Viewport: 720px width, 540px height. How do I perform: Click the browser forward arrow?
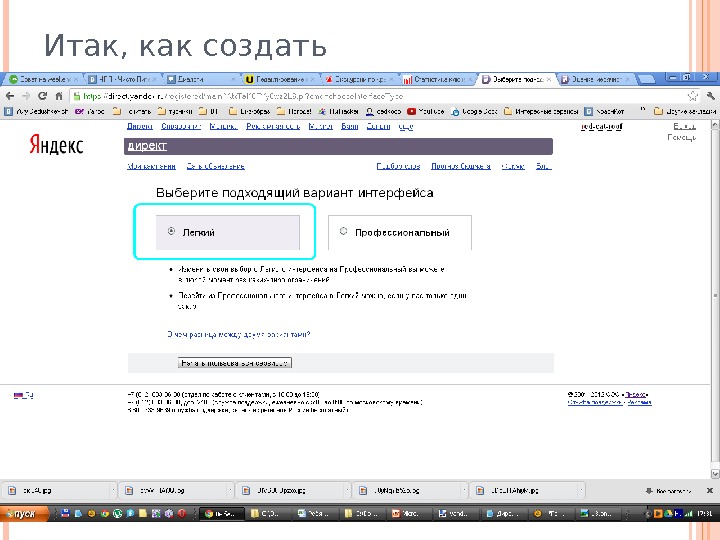[26, 96]
